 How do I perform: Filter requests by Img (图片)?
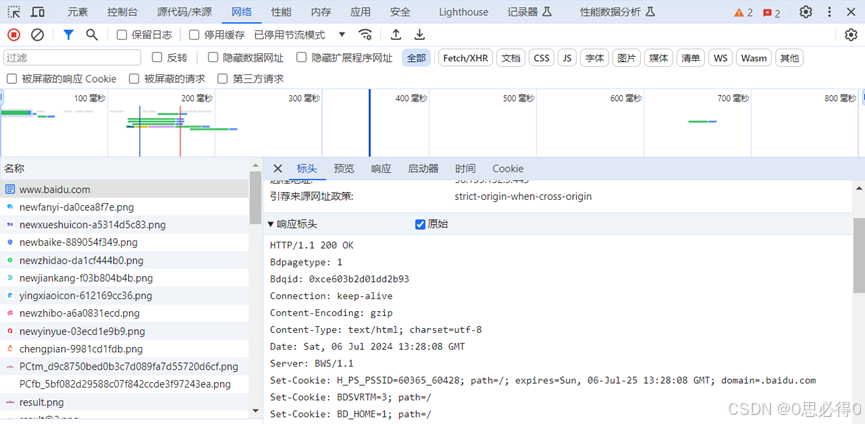click(x=626, y=58)
